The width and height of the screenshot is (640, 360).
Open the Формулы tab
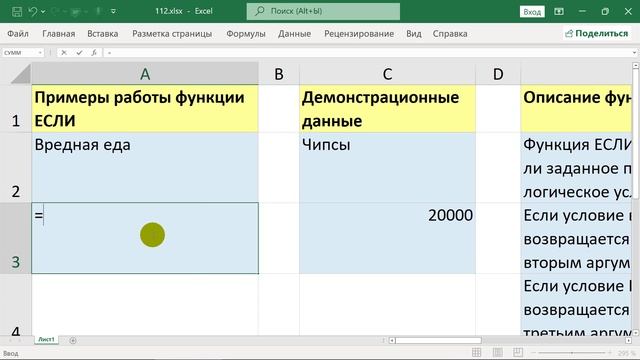click(246, 34)
